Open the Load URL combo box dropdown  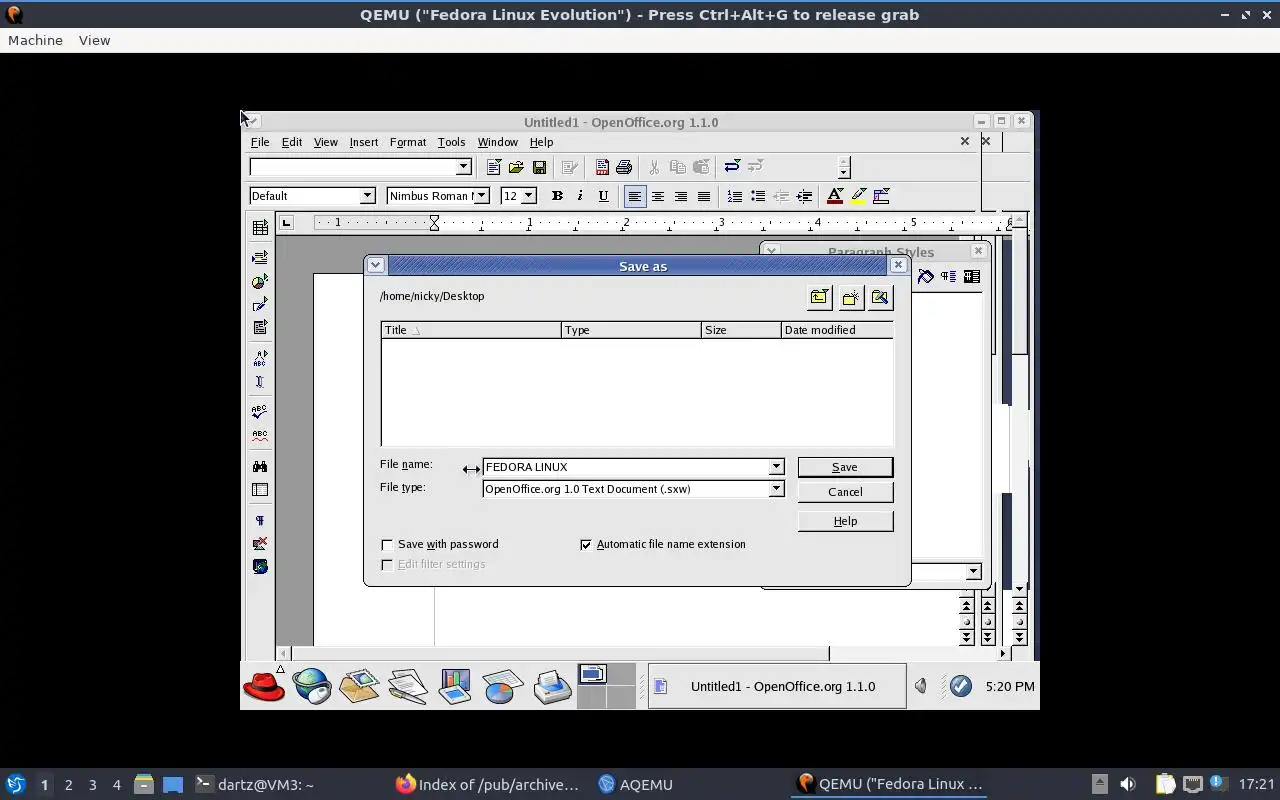click(463, 167)
